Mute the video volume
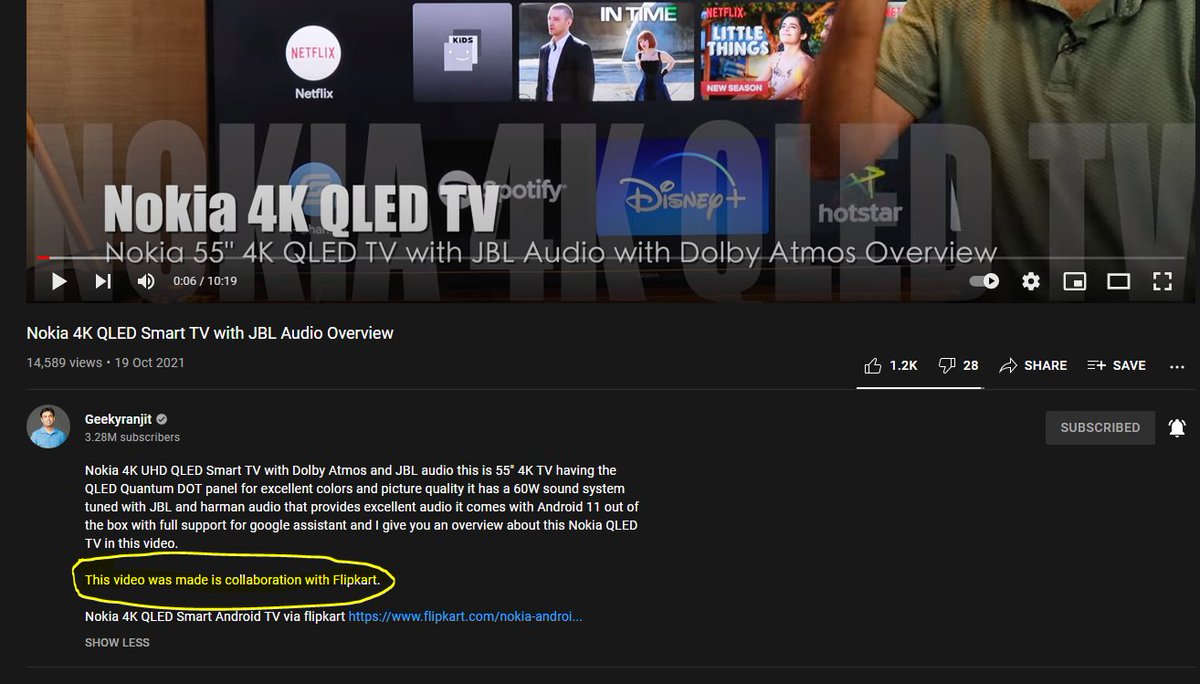The image size is (1200, 684). 145,281
